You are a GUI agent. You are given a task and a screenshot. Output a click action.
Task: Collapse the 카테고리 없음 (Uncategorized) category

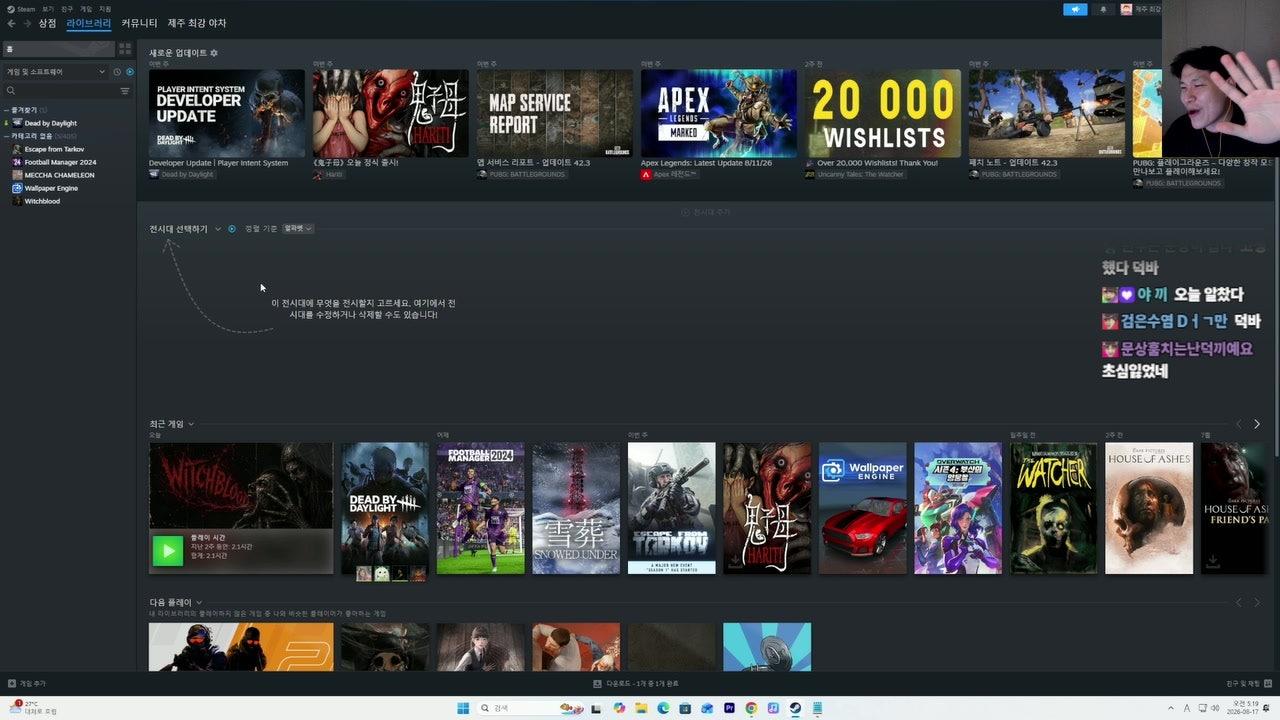(x=40, y=136)
